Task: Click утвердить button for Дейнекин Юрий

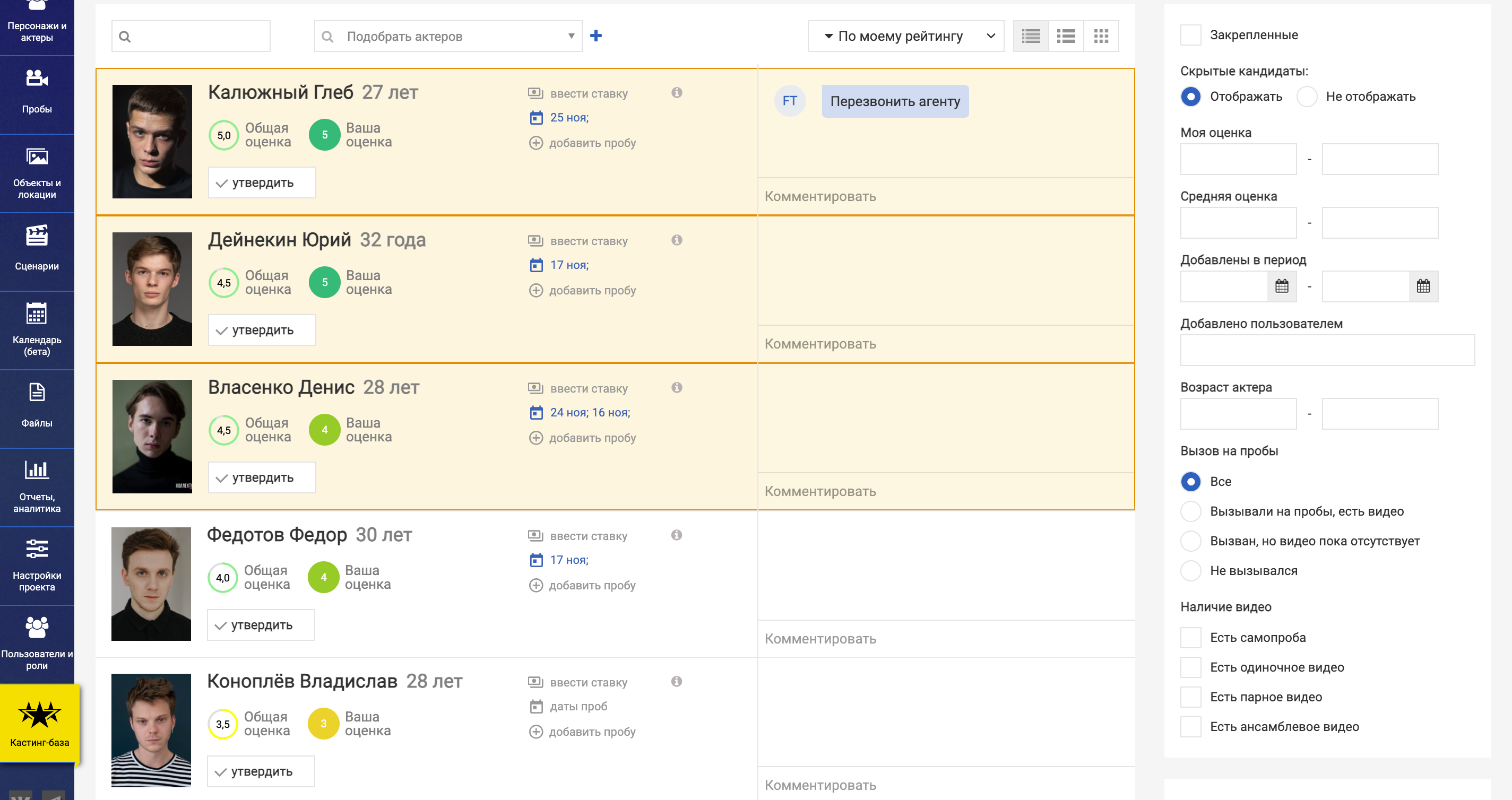Action: [262, 331]
